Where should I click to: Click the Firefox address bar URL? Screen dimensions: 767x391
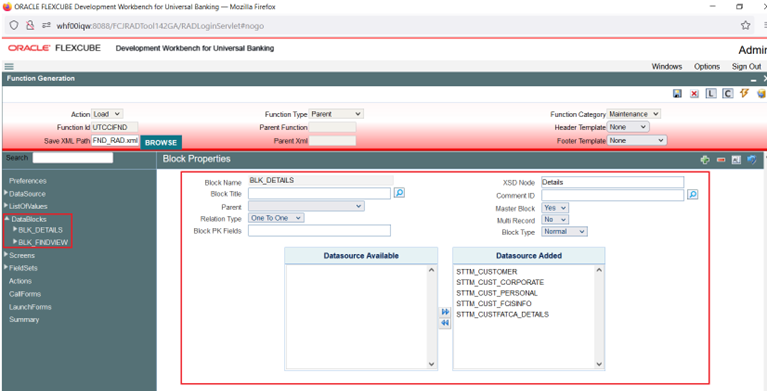coord(160,25)
